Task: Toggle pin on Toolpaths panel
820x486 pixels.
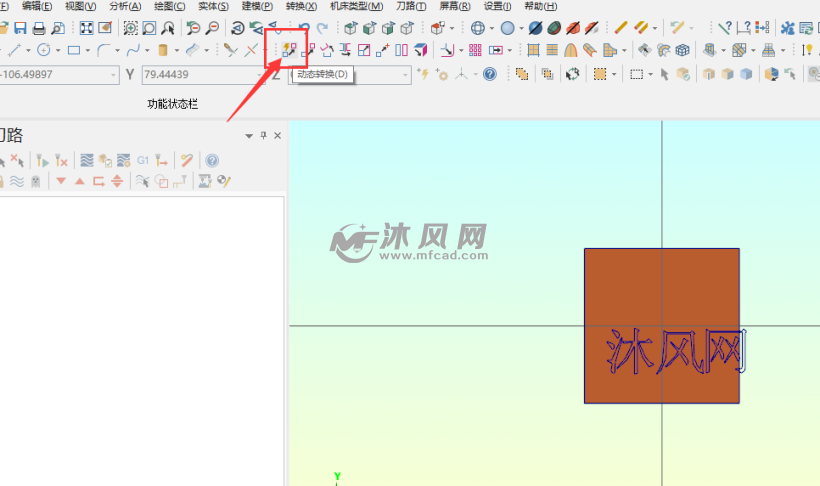Action: tap(264, 135)
